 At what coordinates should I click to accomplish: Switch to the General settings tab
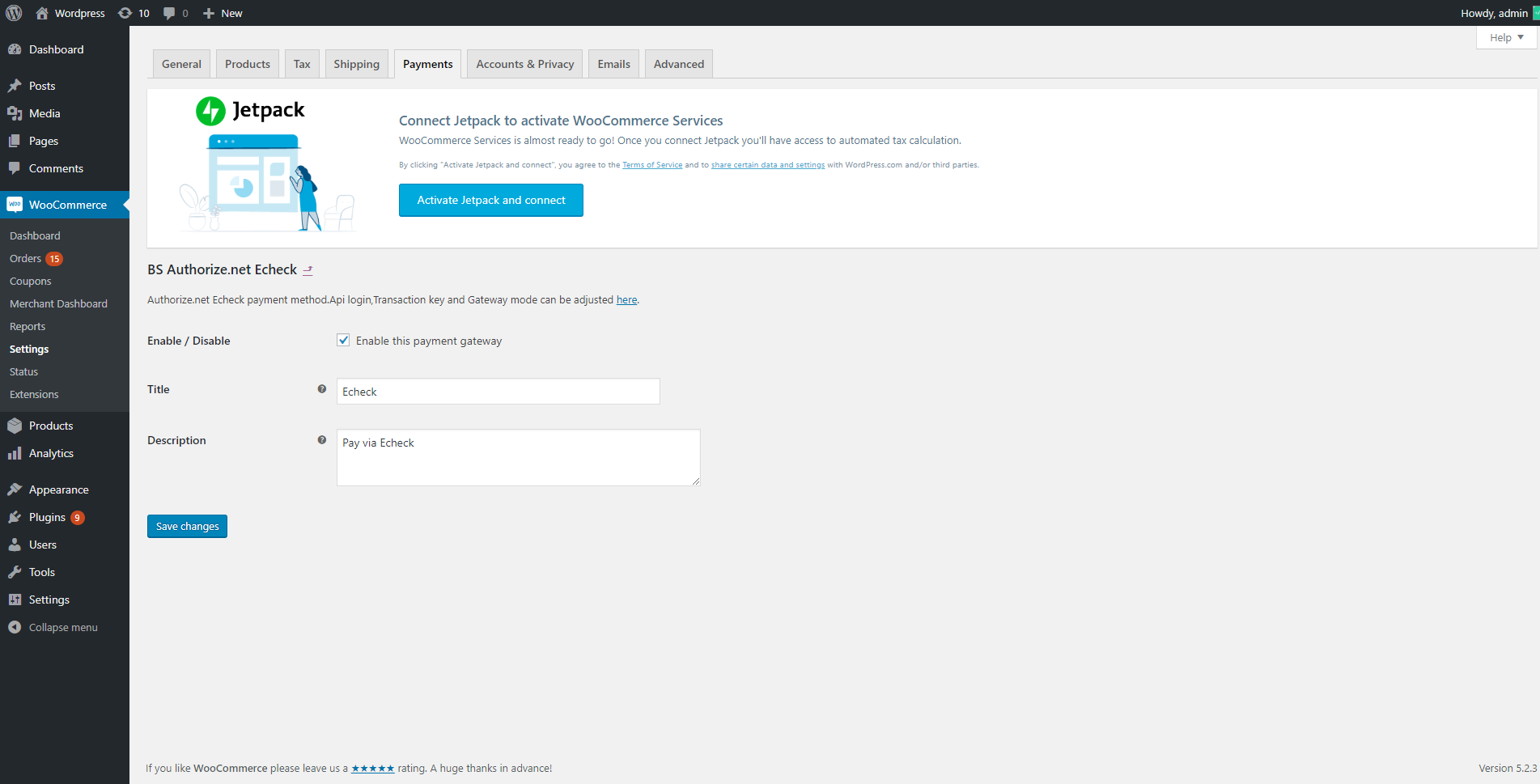[x=181, y=64]
